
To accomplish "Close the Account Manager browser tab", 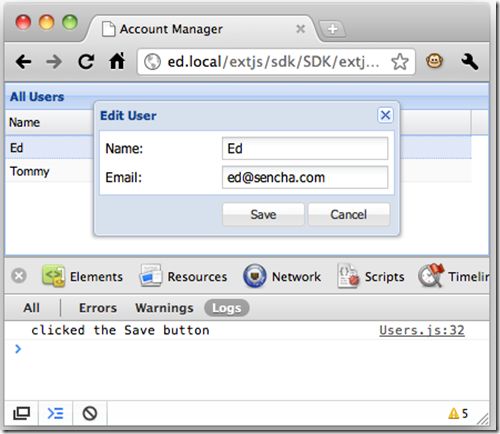I will [x=301, y=29].
